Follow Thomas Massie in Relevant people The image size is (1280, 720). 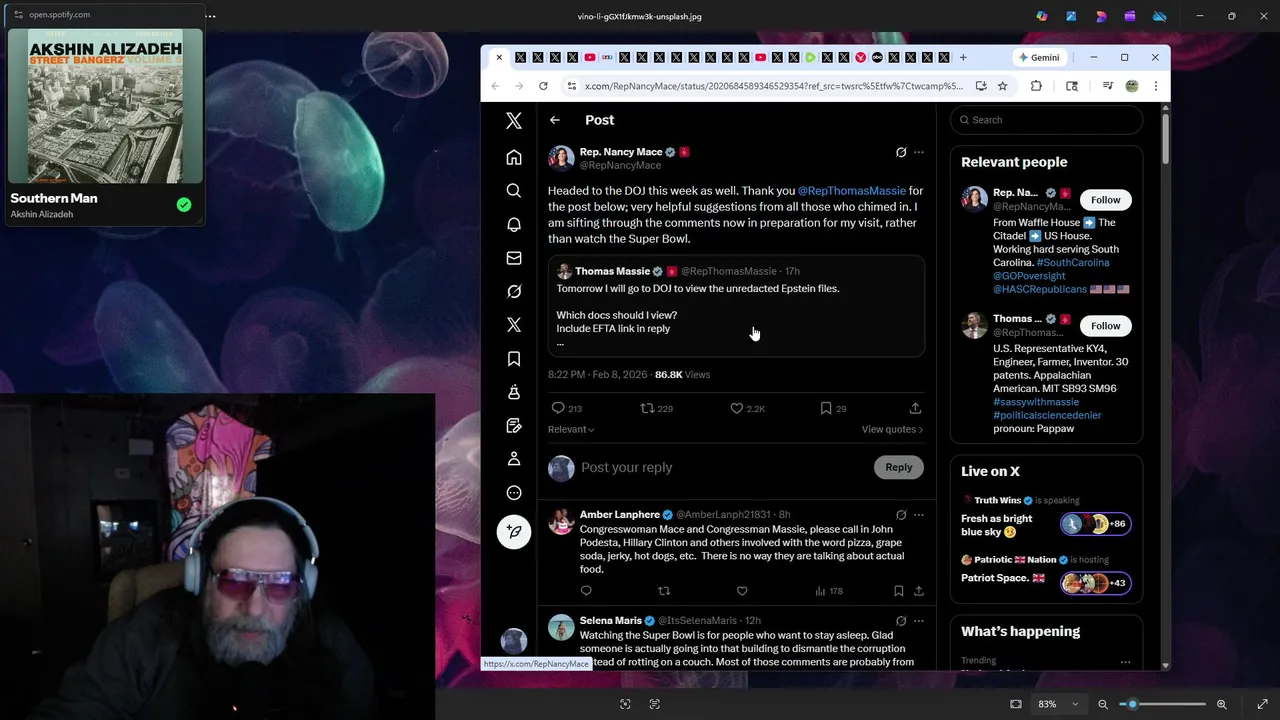pos(1105,326)
